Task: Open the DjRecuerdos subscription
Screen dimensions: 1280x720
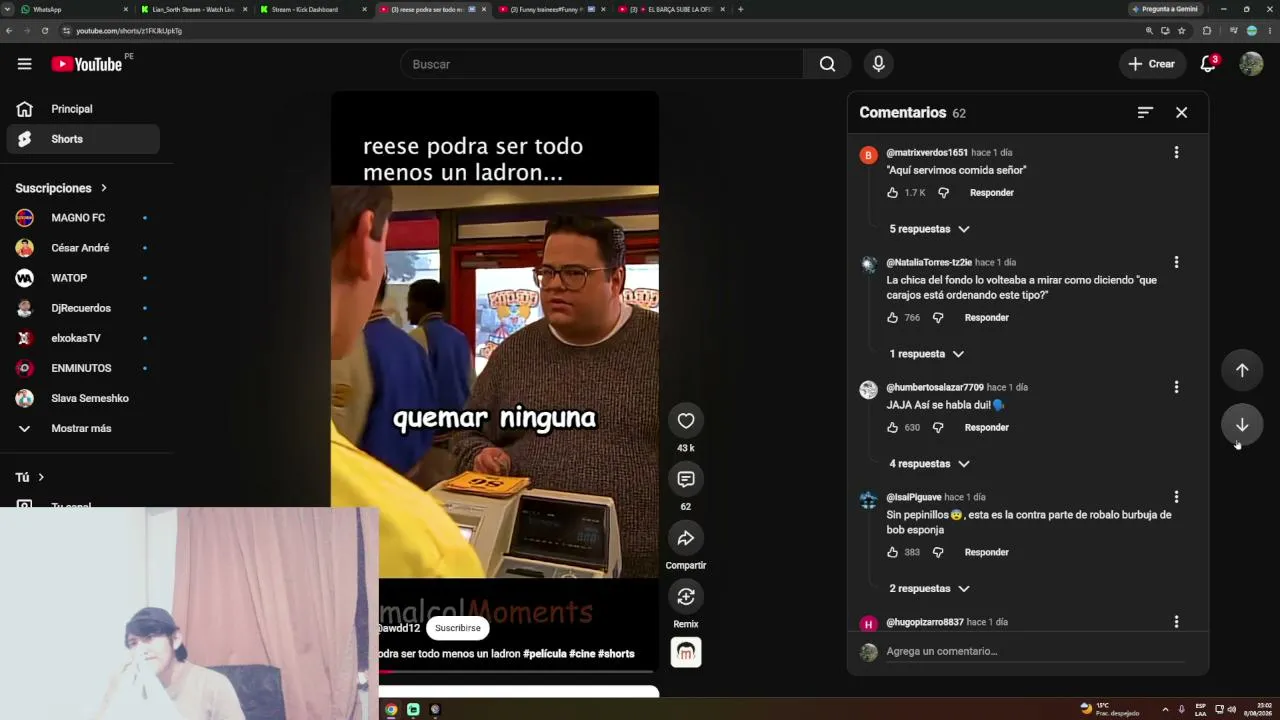Action: pos(83,308)
